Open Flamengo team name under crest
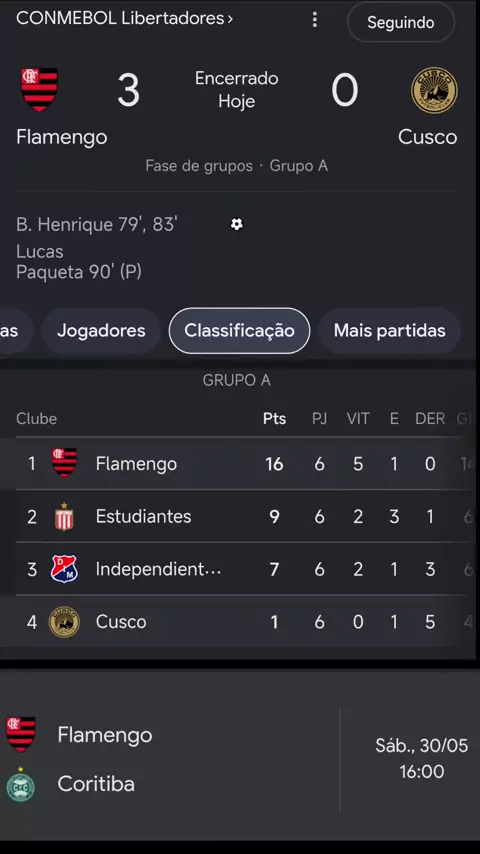The height and width of the screenshot is (854, 480). coord(62,137)
